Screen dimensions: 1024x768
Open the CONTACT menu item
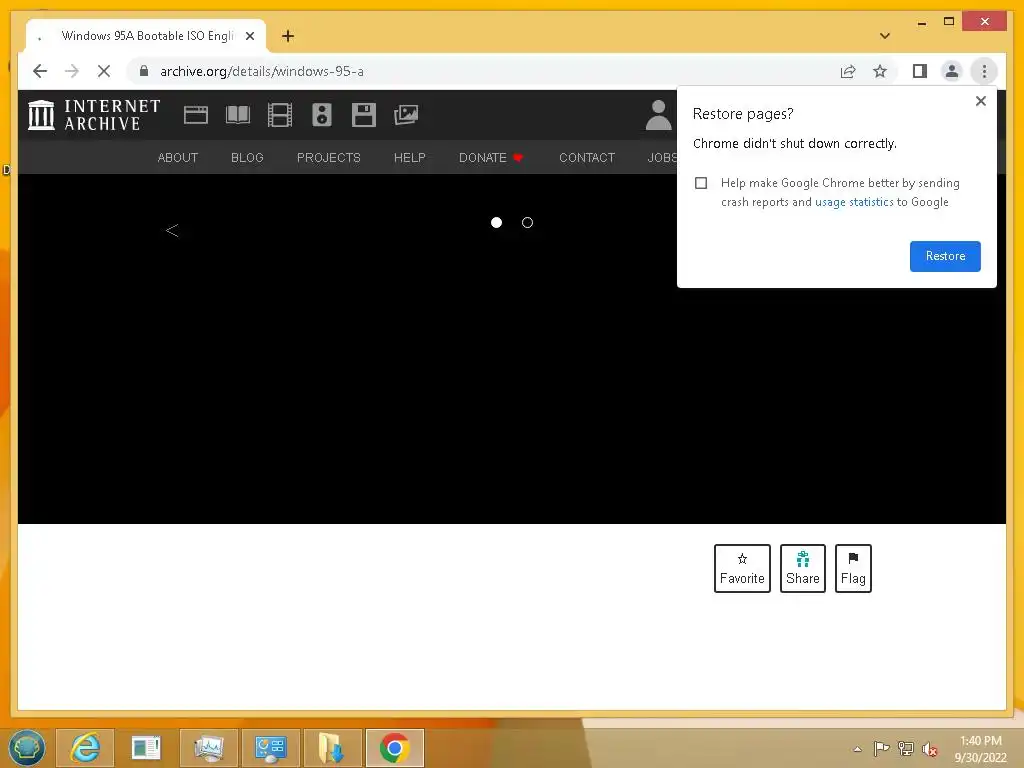tap(587, 157)
